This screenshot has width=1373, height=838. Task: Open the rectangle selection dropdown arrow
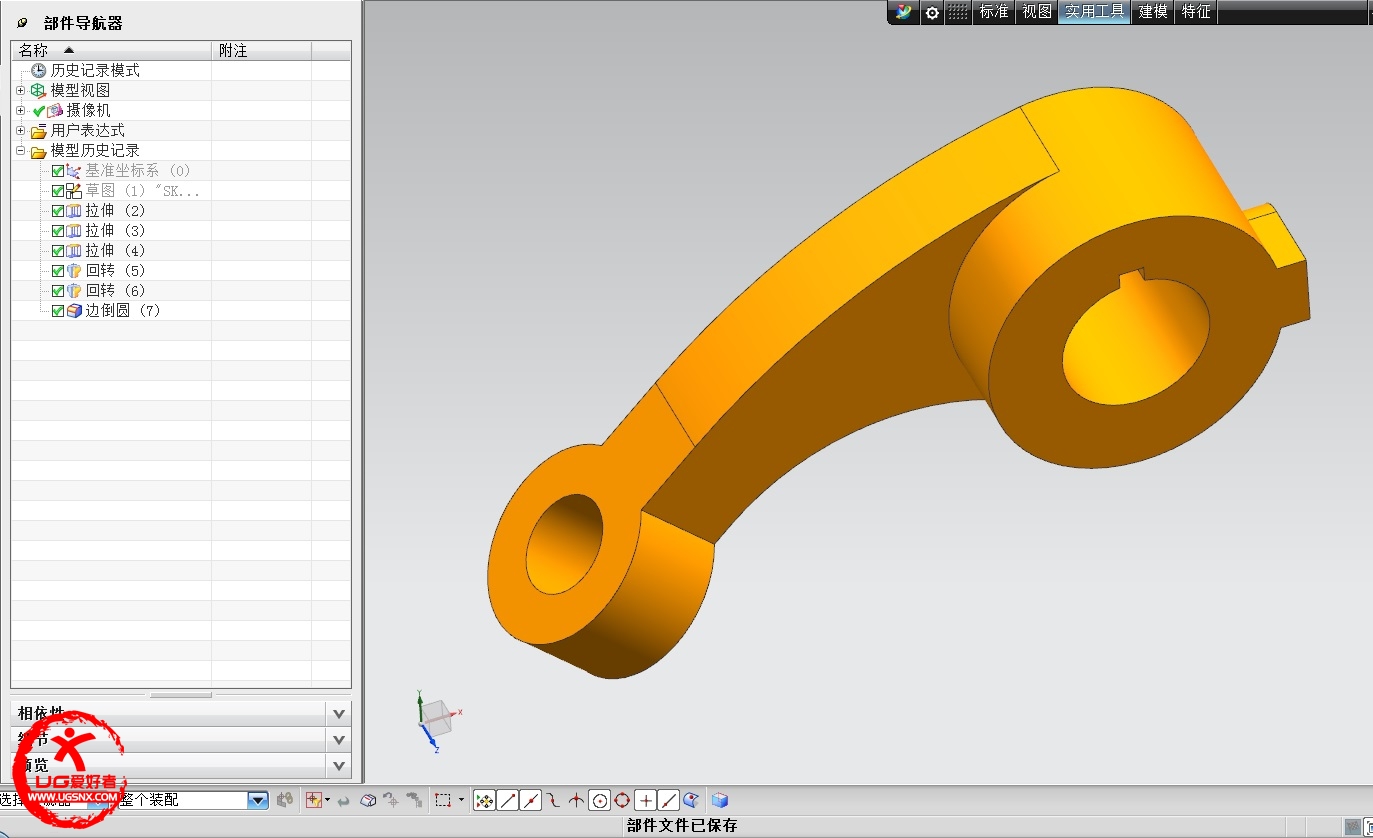pos(461,800)
